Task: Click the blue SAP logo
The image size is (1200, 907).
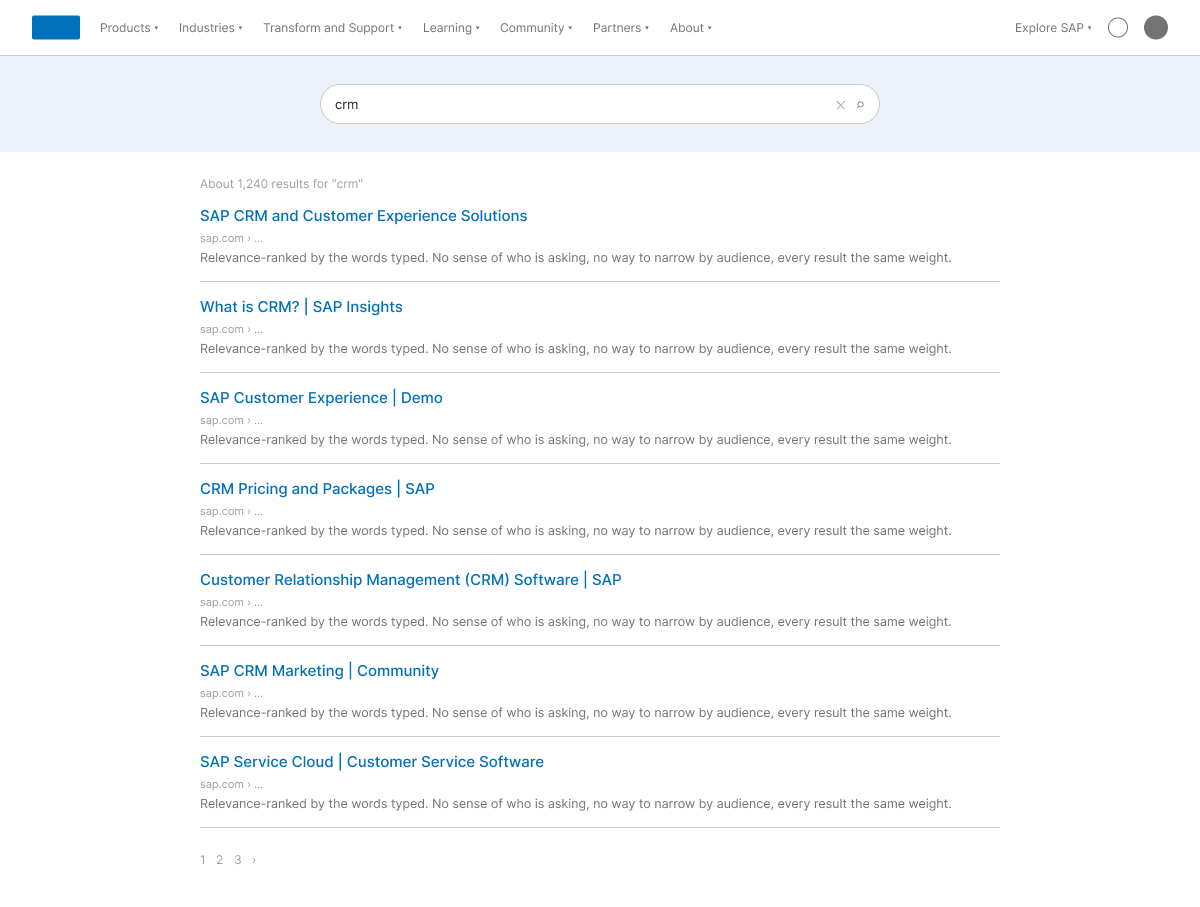Action: (x=56, y=28)
